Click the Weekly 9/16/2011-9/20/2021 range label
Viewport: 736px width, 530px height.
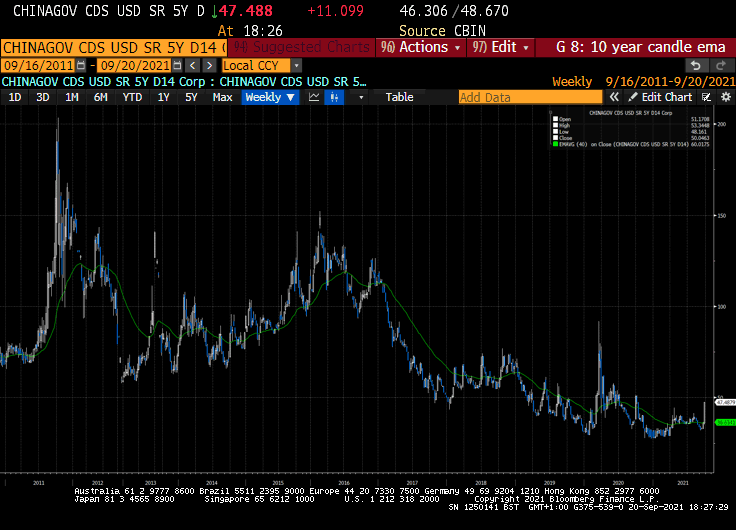[x=644, y=82]
